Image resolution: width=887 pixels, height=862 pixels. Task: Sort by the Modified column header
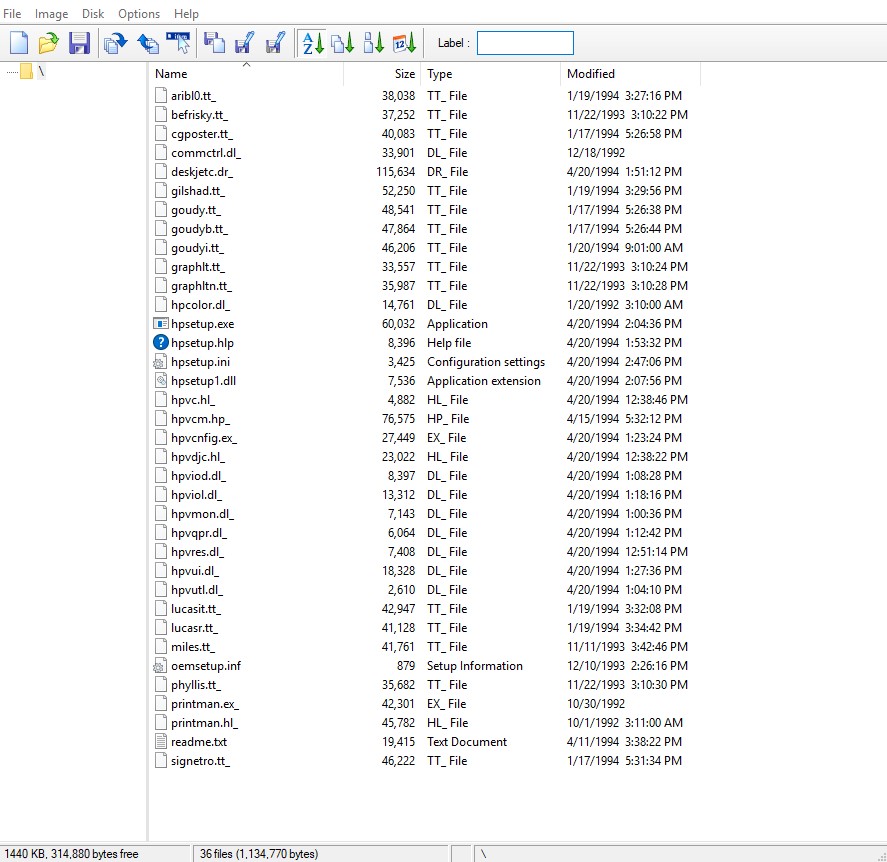point(590,74)
